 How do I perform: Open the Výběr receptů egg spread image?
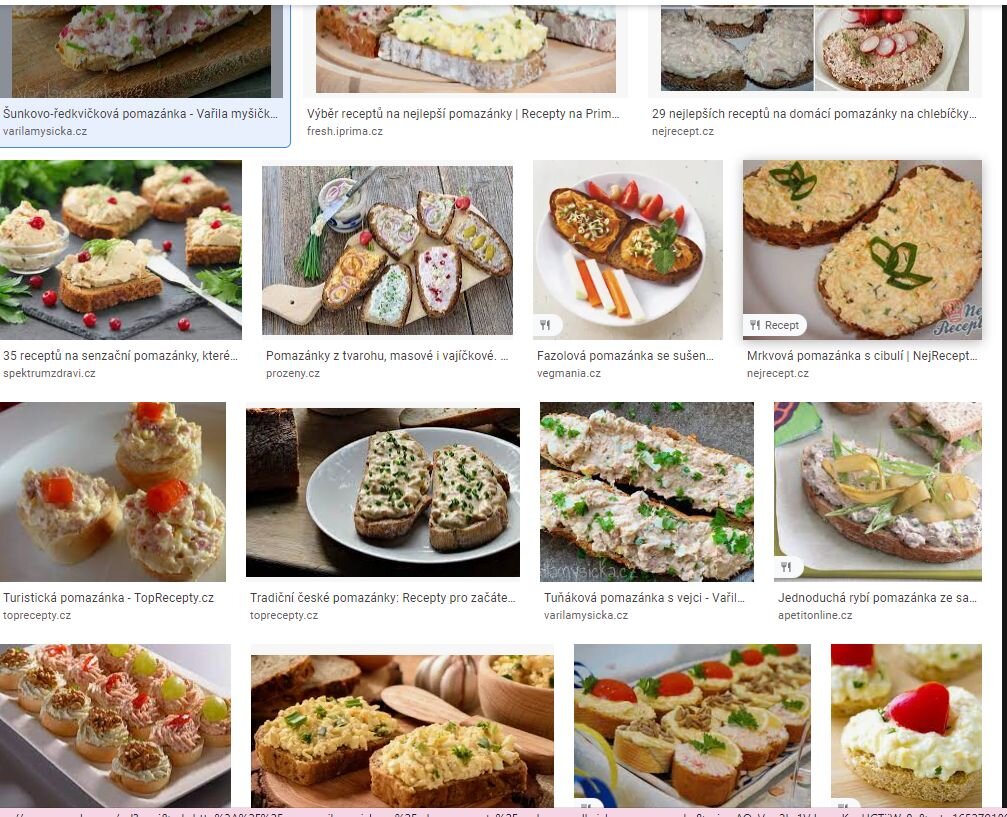(x=466, y=49)
